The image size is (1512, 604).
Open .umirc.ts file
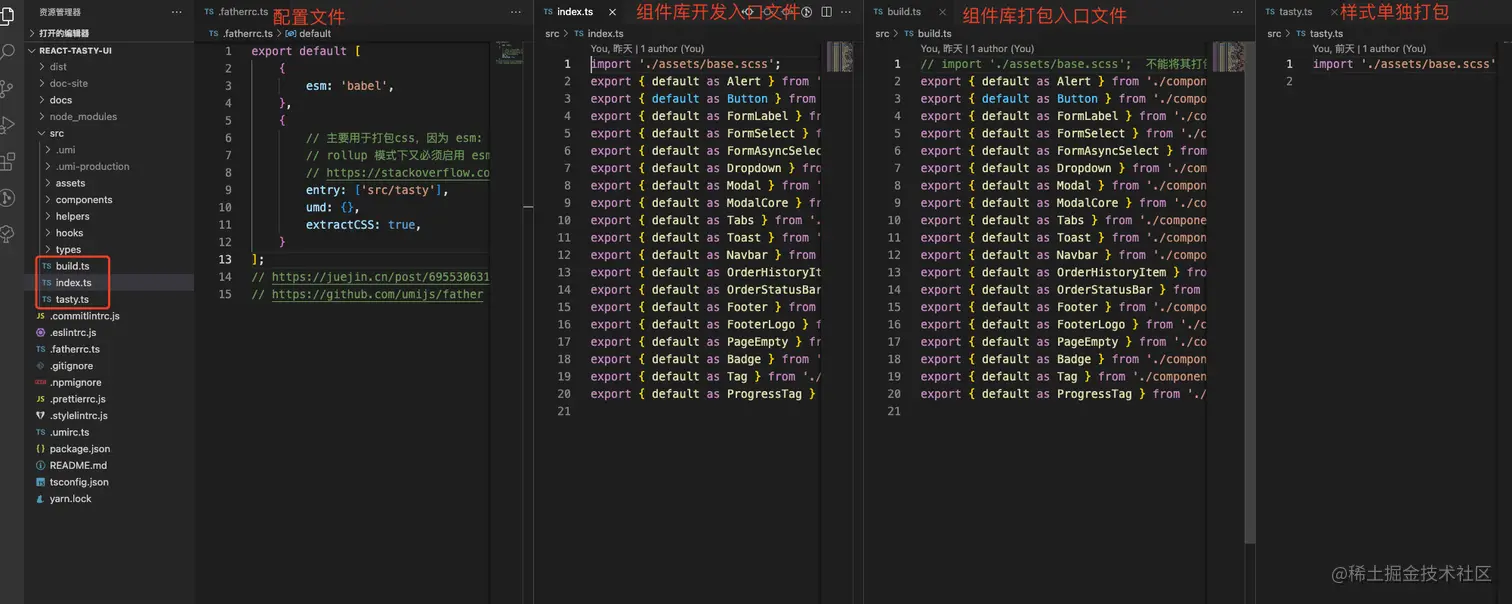tap(108, 432)
